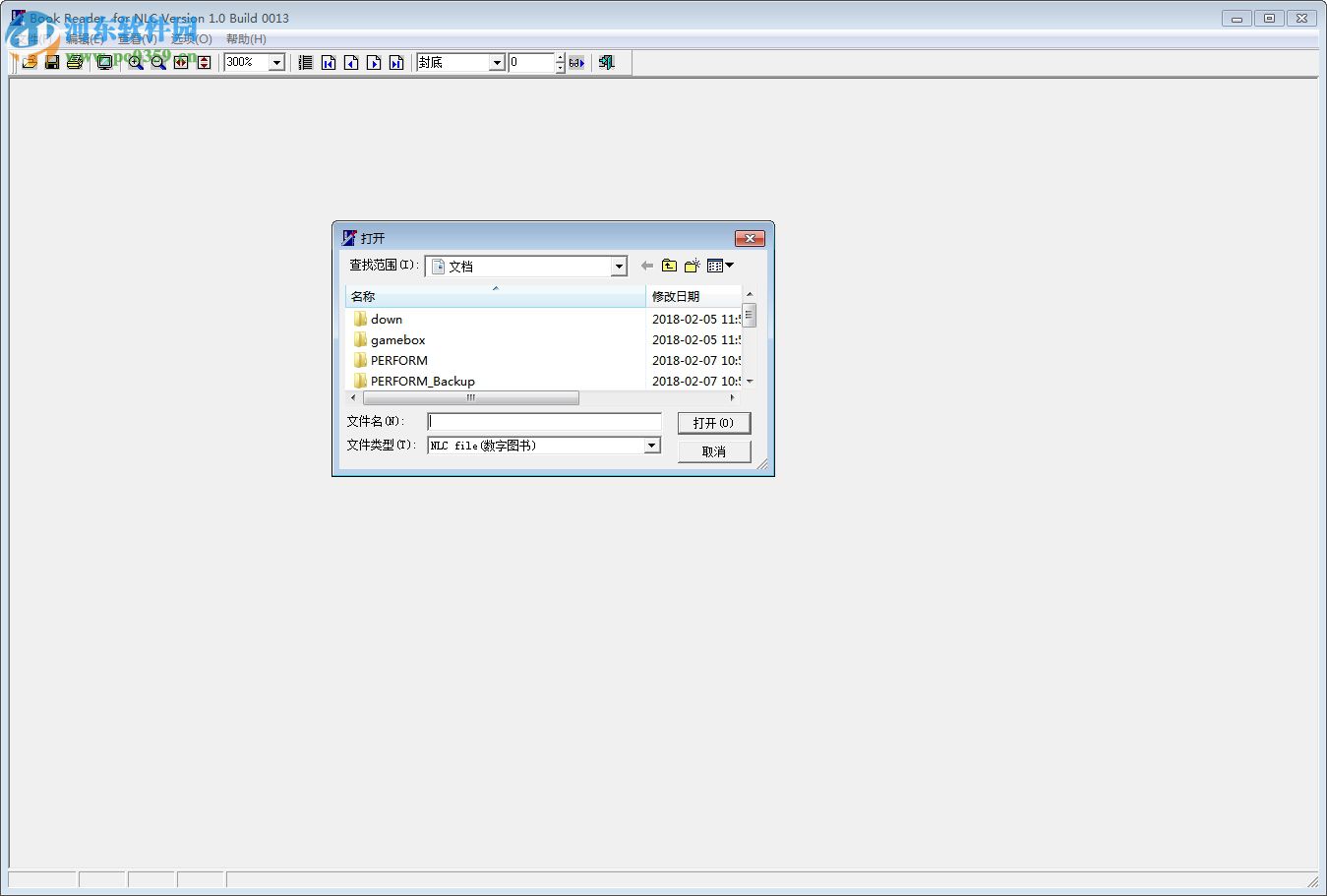This screenshot has width=1327, height=896.
Task: Click the 取消 button
Action: tap(714, 451)
